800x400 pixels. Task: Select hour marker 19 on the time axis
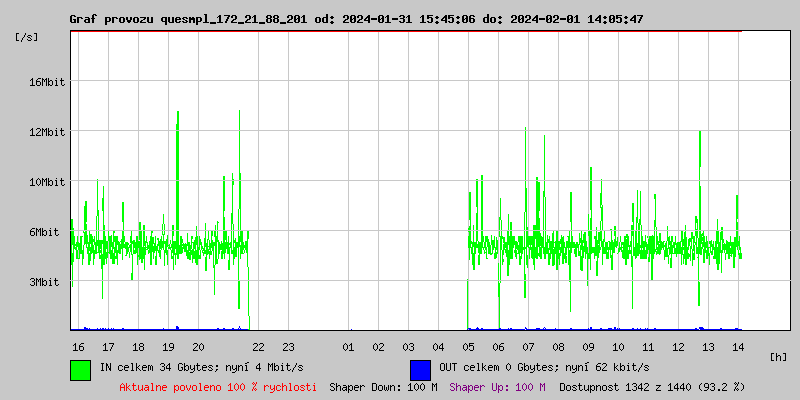(168, 347)
